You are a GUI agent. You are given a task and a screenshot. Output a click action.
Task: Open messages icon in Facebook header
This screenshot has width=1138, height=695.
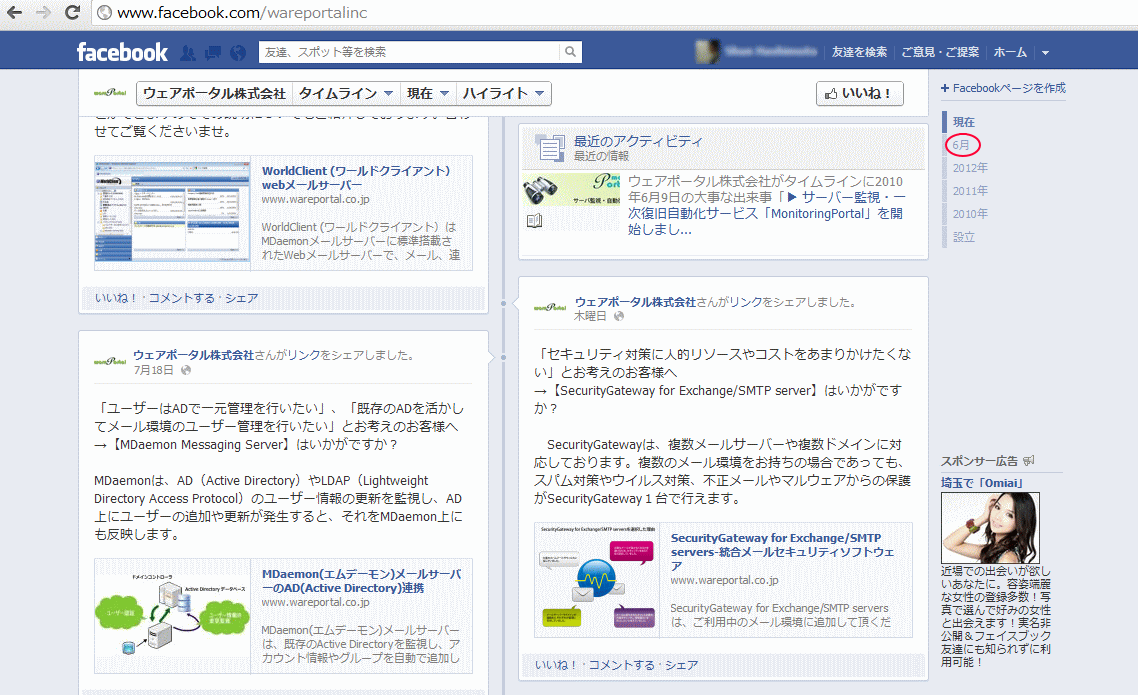tap(213, 52)
